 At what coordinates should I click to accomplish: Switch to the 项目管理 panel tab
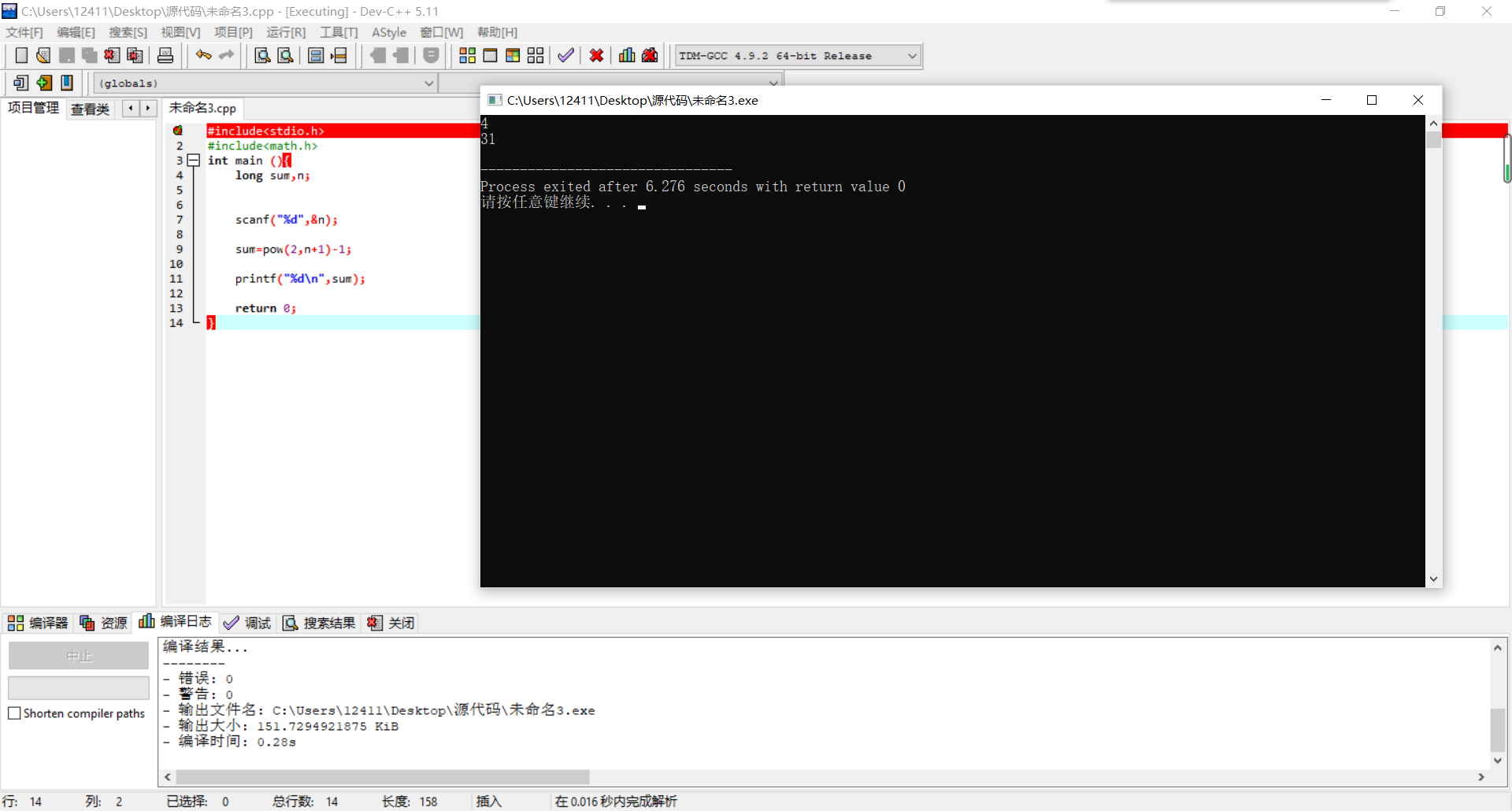coord(33,108)
